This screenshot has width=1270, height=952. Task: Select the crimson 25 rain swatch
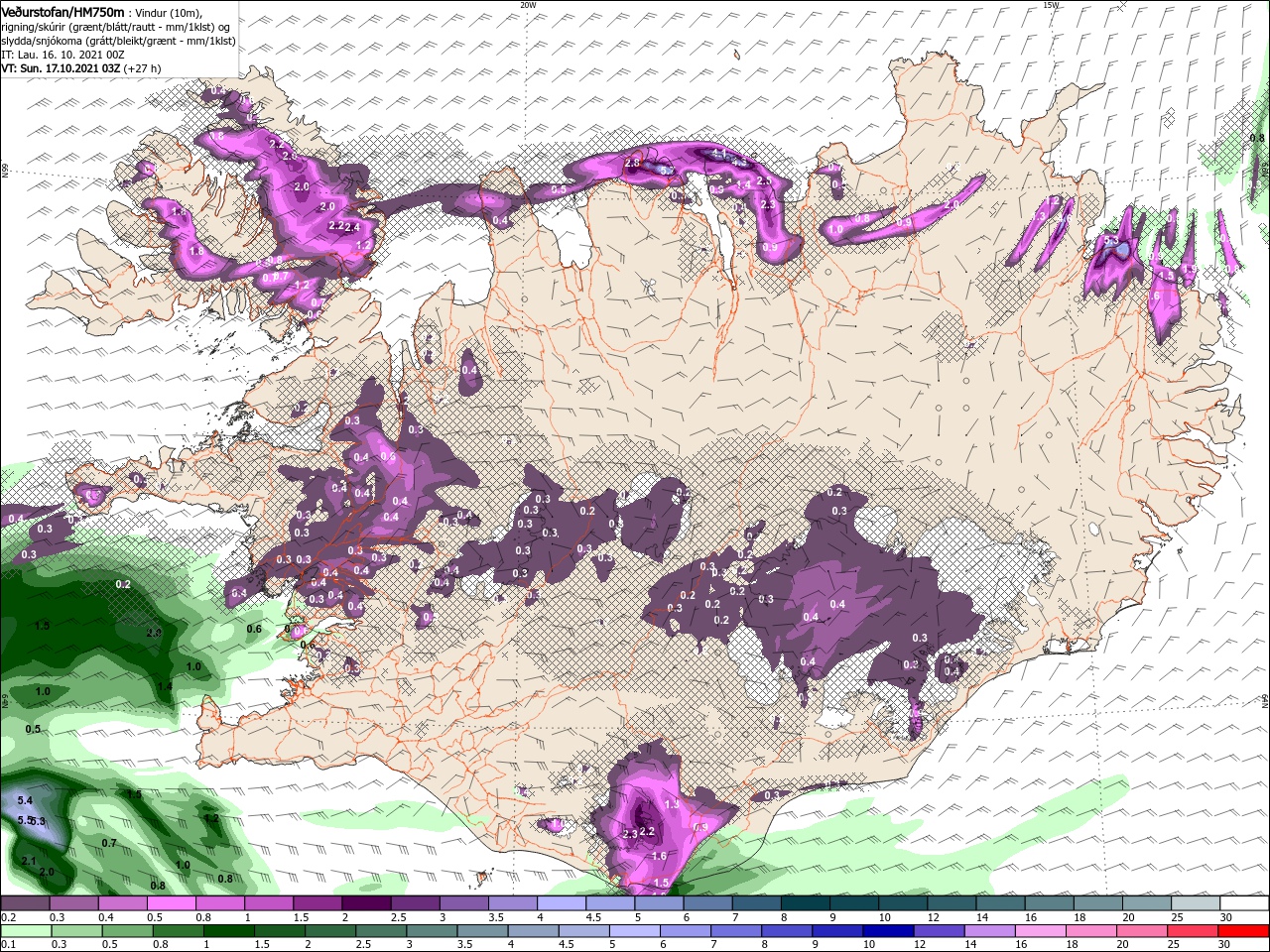[1195, 930]
